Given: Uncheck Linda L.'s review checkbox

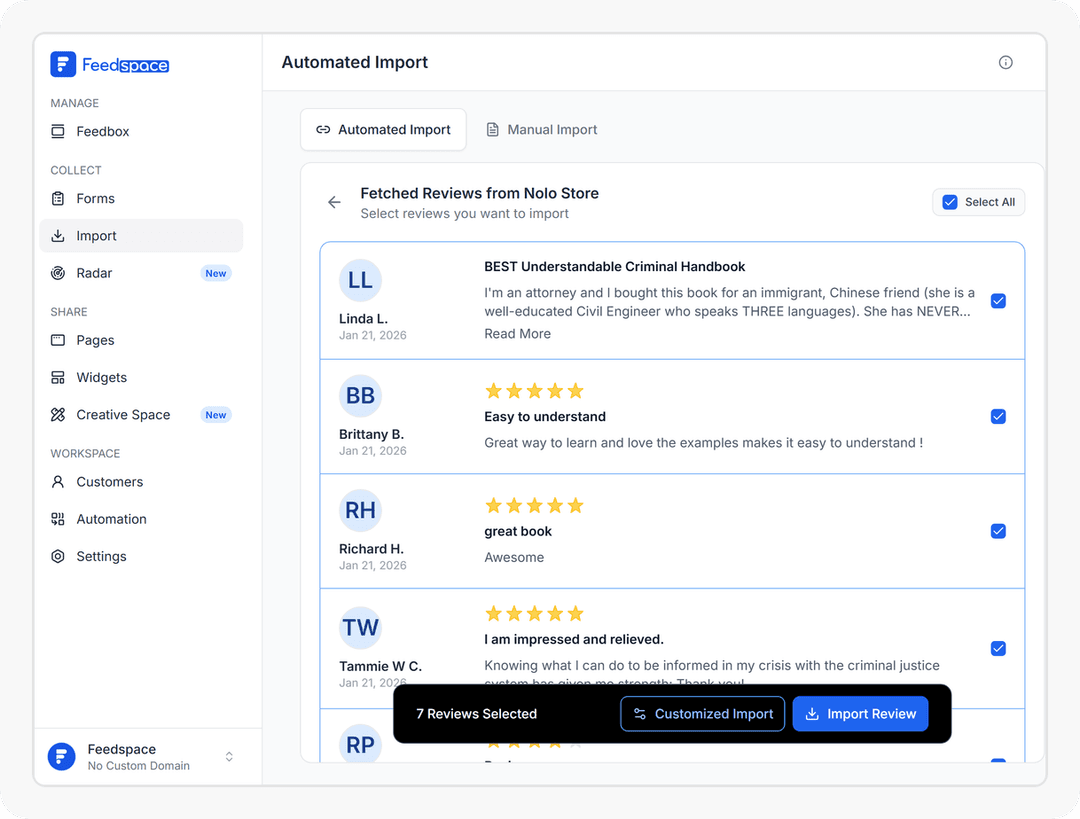Looking at the screenshot, I should tap(998, 301).
